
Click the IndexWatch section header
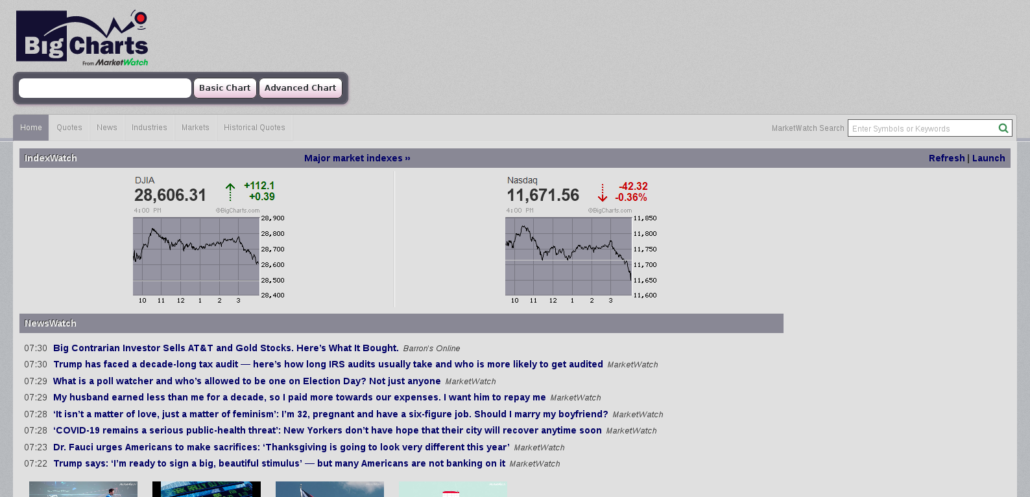(514, 158)
